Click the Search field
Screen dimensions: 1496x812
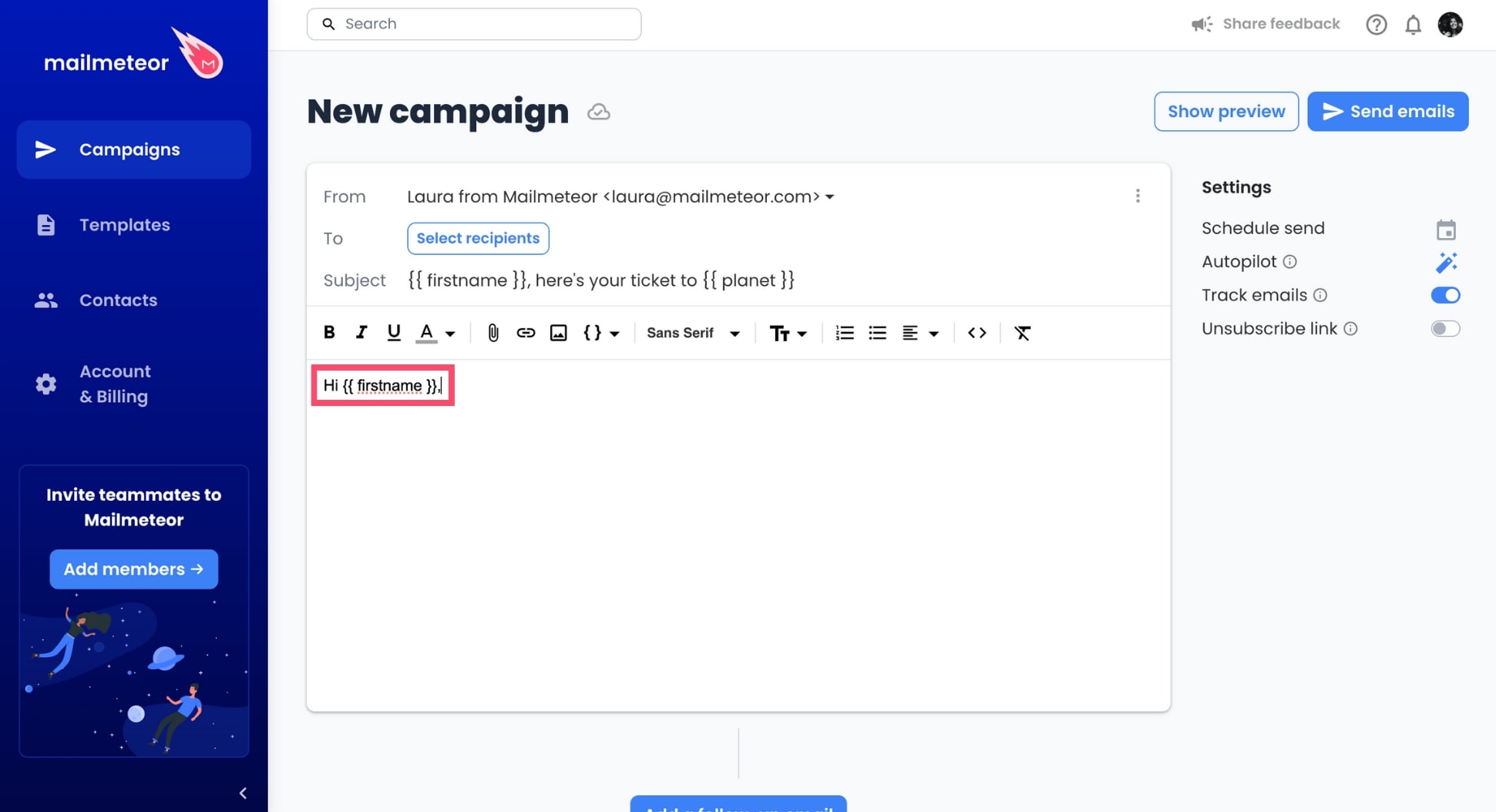coord(474,25)
